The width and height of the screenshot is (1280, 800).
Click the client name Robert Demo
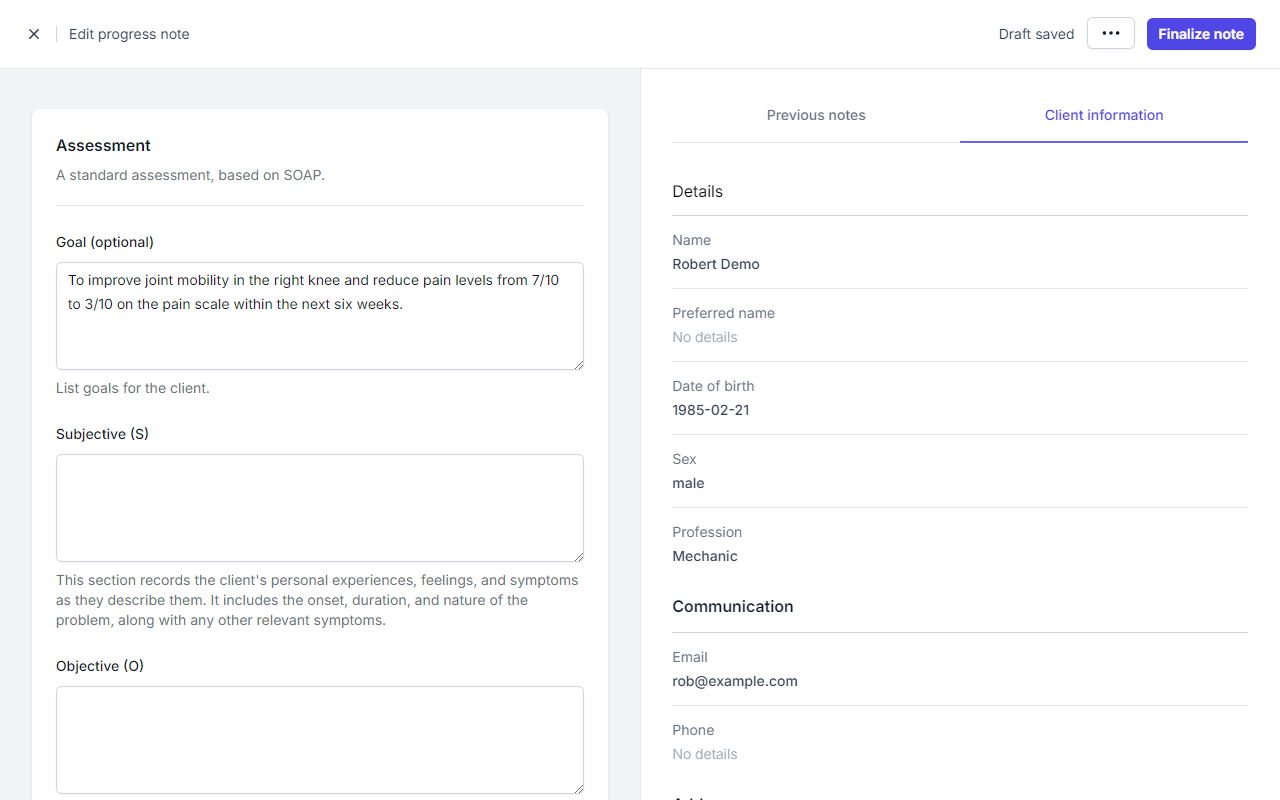coord(716,264)
